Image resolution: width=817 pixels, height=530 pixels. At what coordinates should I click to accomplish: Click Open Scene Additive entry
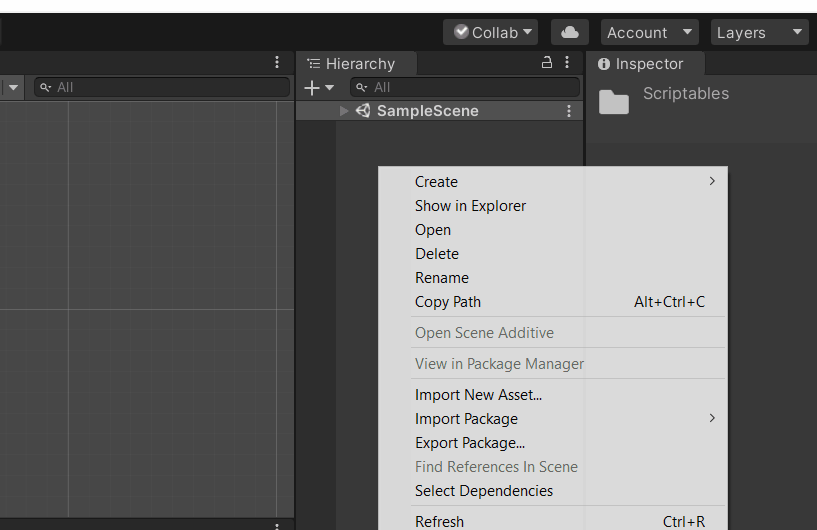tap(553, 332)
